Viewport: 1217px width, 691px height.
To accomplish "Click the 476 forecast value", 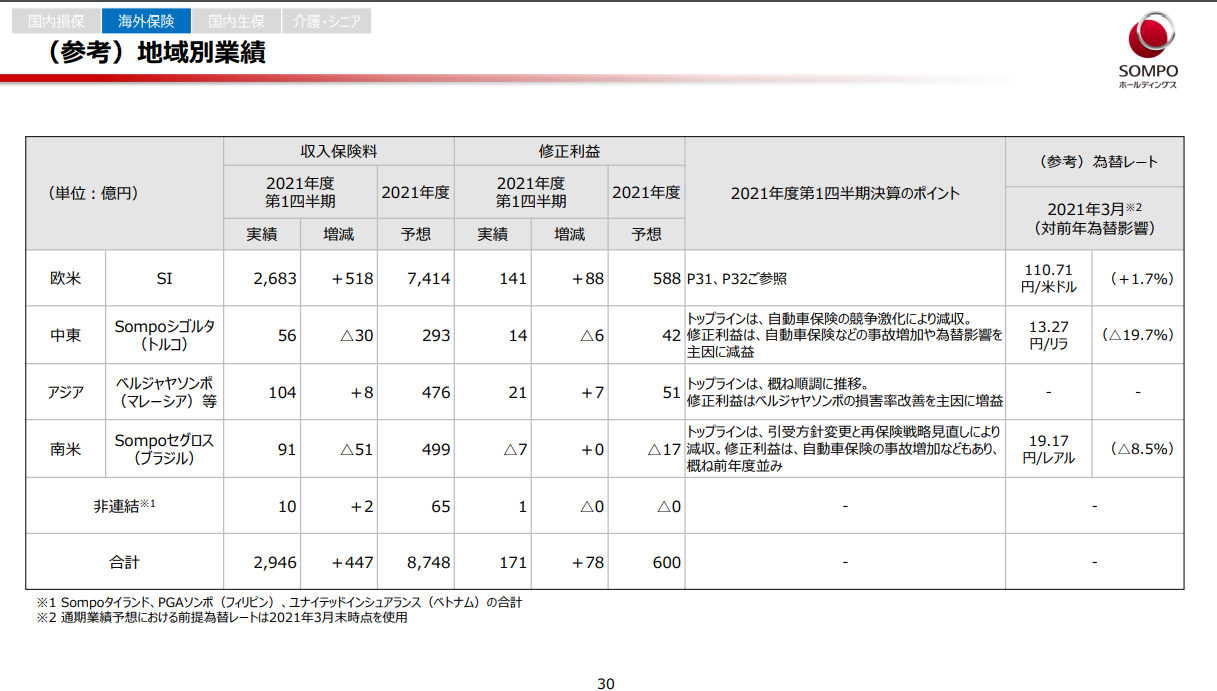I will pos(436,392).
